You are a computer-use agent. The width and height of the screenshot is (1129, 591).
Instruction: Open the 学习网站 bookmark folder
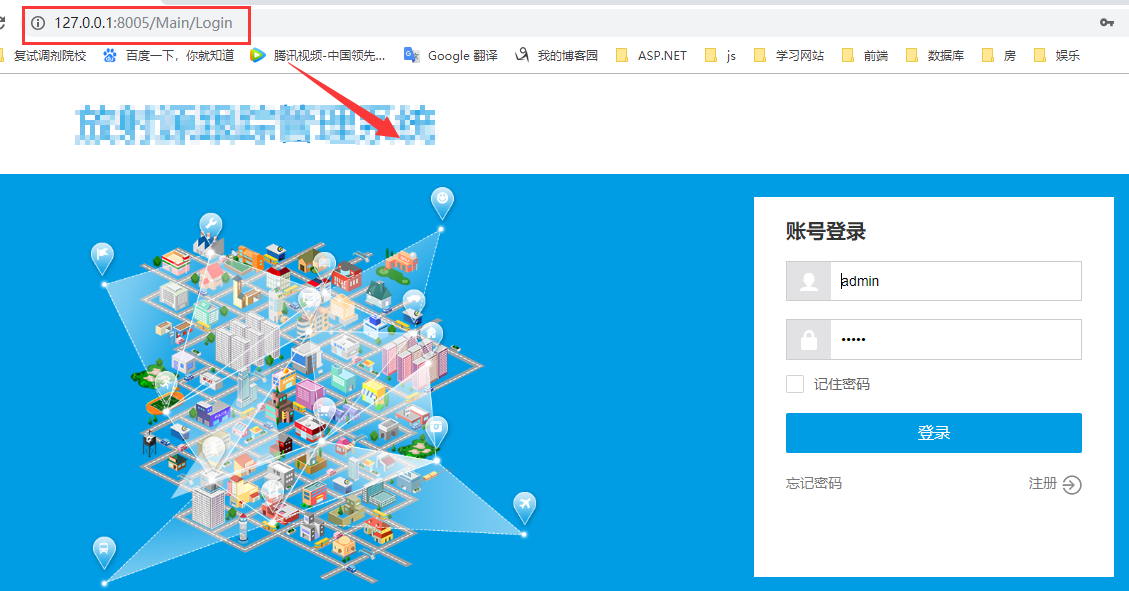[x=788, y=55]
